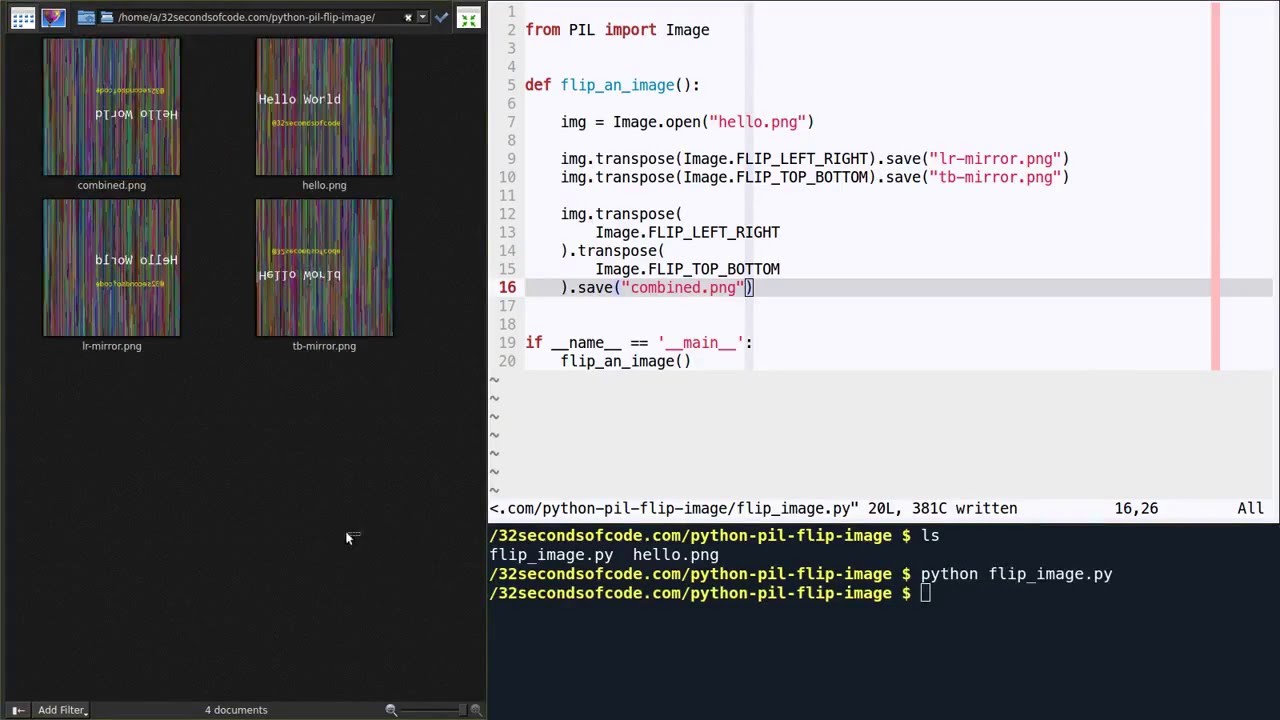The height and width of the screenshot is (720, 1280).
Task: Click the tb-mirror.png file name label
Action: tap(324, 346)
